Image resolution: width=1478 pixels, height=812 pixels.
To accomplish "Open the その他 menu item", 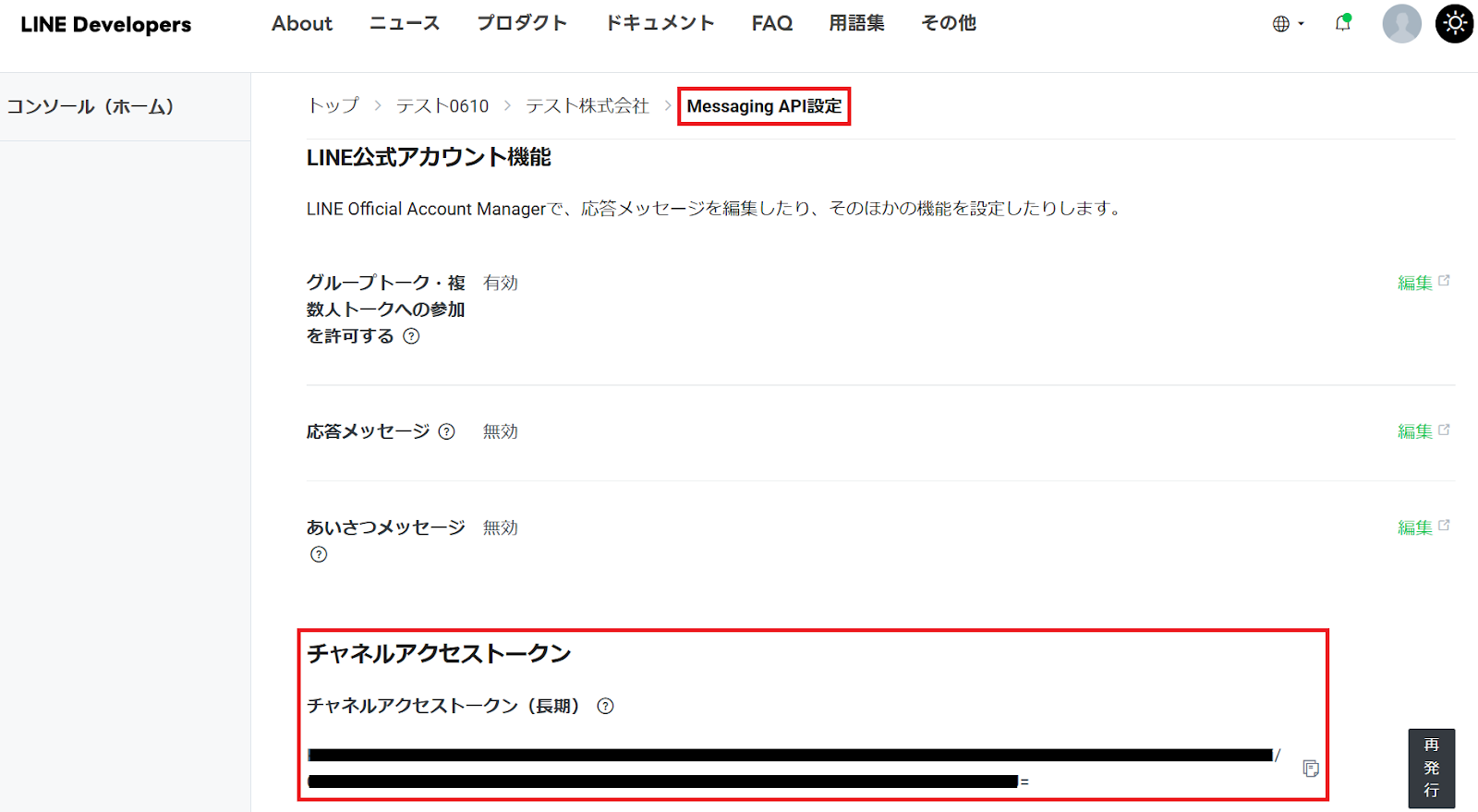I will coord(949,23).
